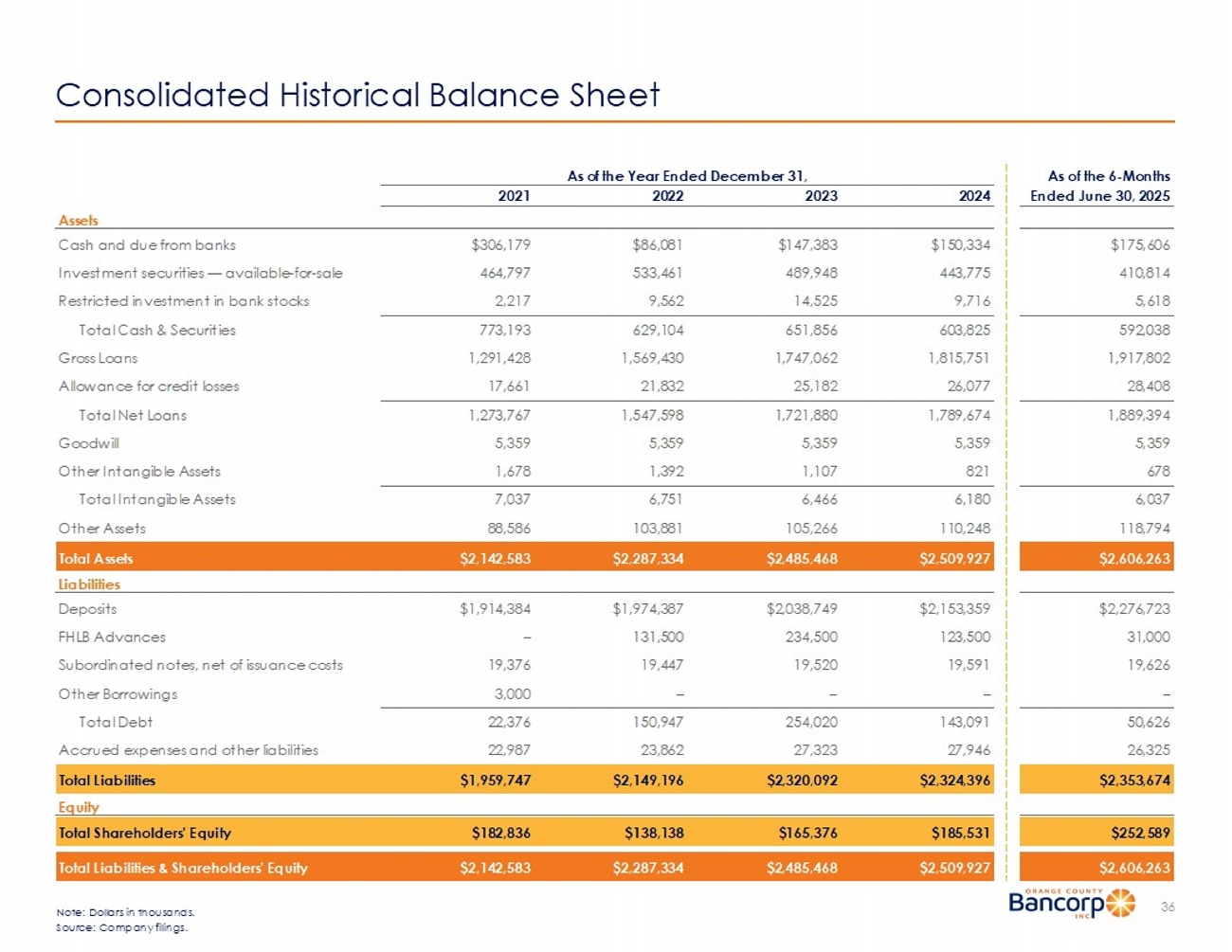Select the Total Liabilities row label
Viewport: 1232px width, 952px height.
(x=107, y=781)
